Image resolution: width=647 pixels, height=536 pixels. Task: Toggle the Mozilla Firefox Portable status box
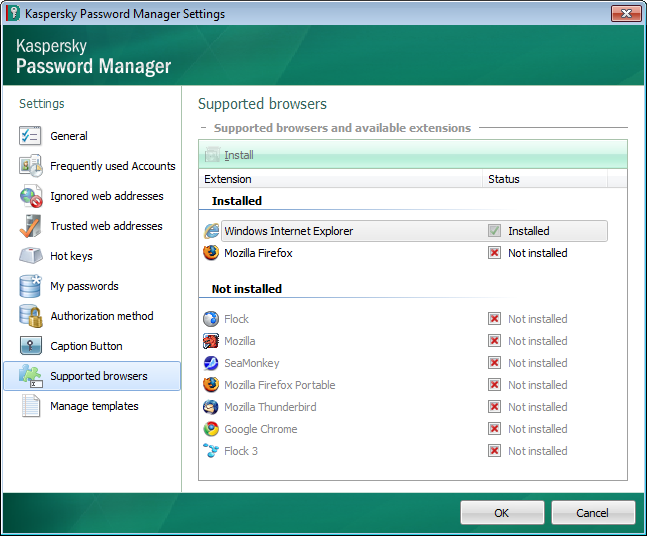pyautogui.click(x=494, y=385)
